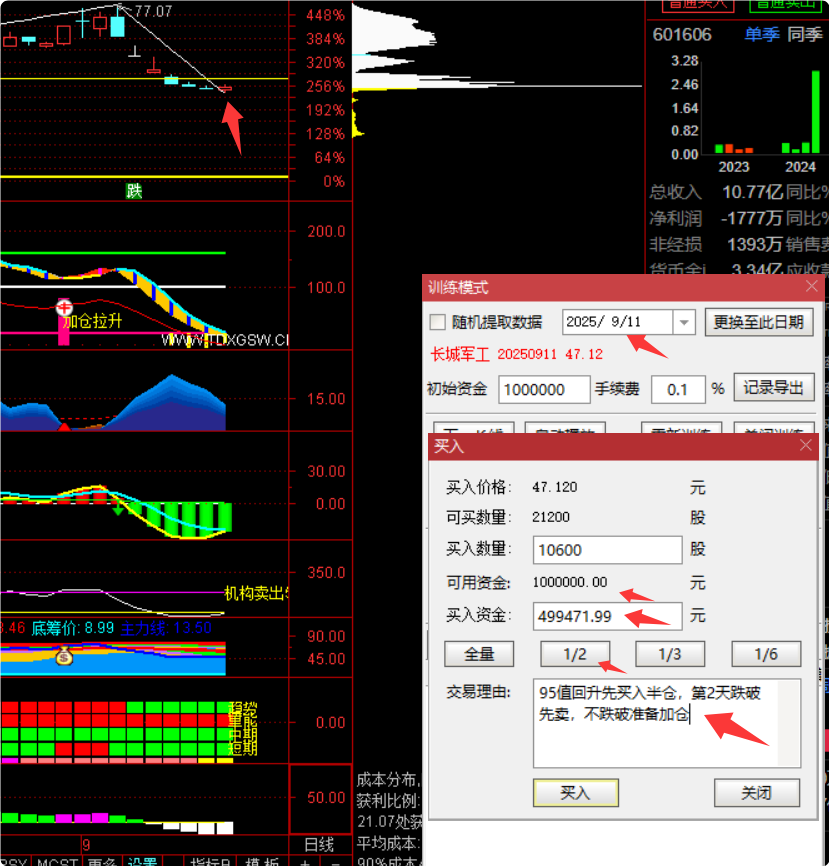Click the green down arrow on the histogram indicator
This screenshot has height=866, width=829.
pos(117,510)
